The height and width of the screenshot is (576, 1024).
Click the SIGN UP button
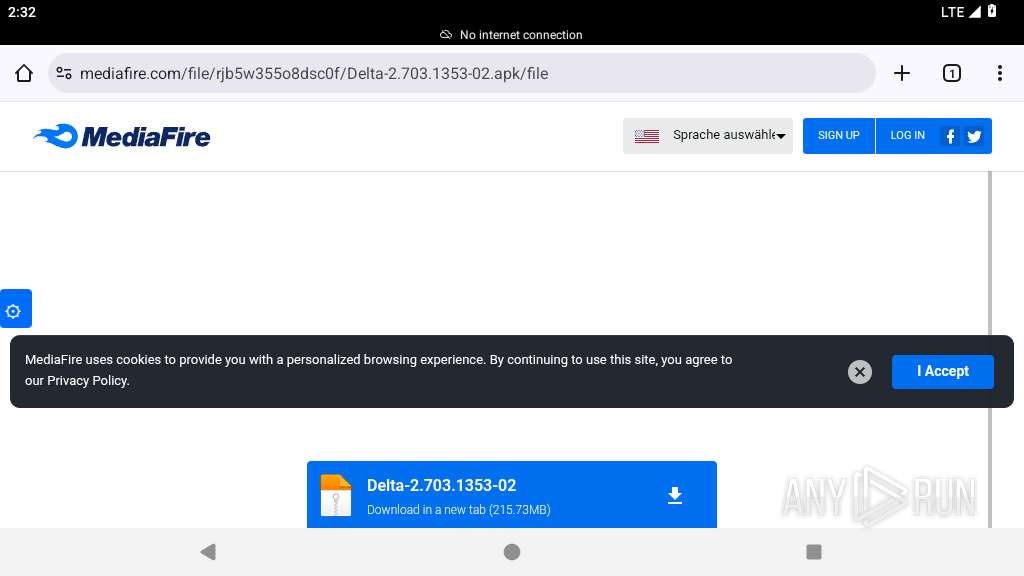tap(839, 136)
